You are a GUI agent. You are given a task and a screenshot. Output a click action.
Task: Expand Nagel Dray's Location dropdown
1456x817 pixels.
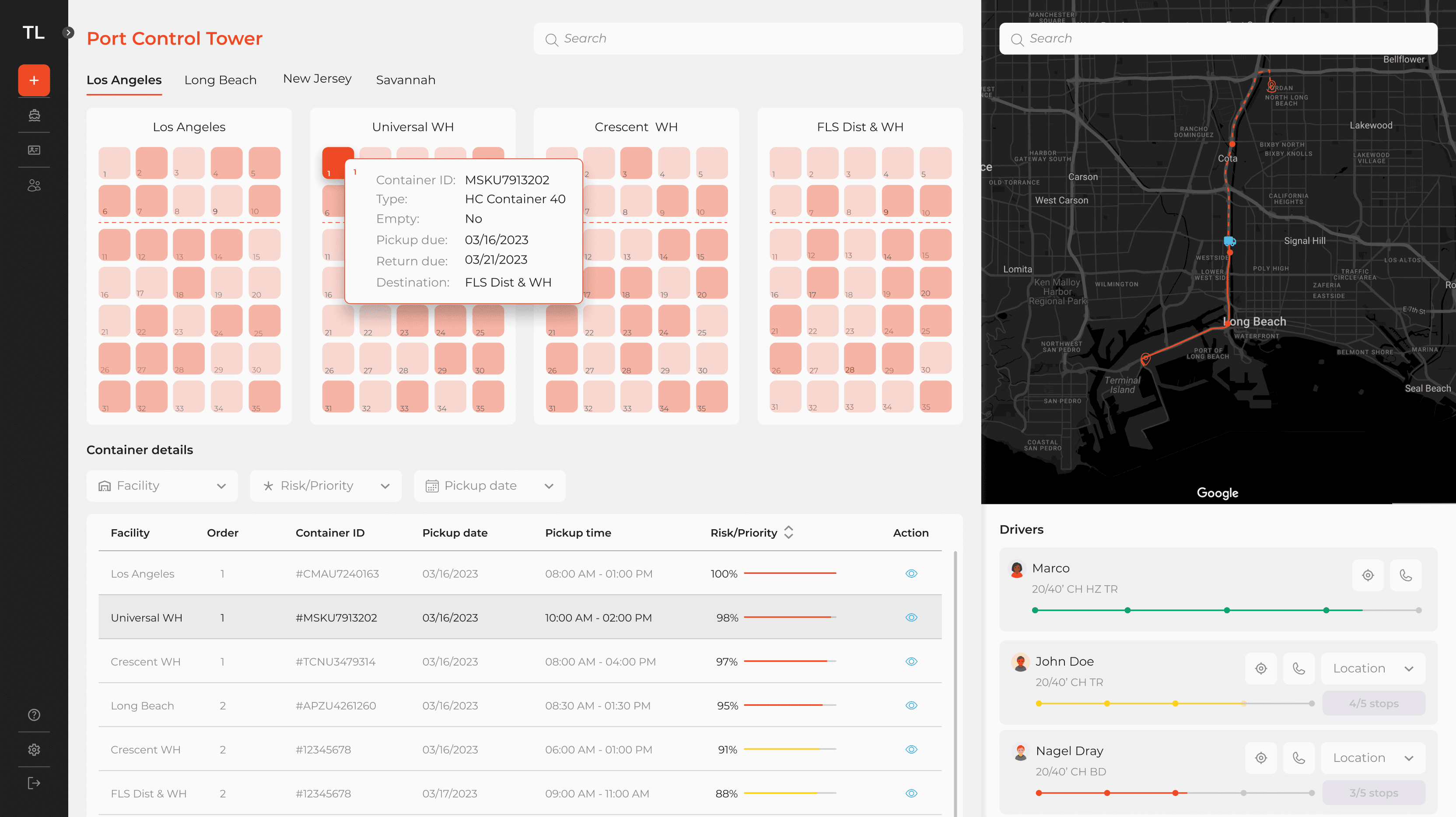point(1373,758)
